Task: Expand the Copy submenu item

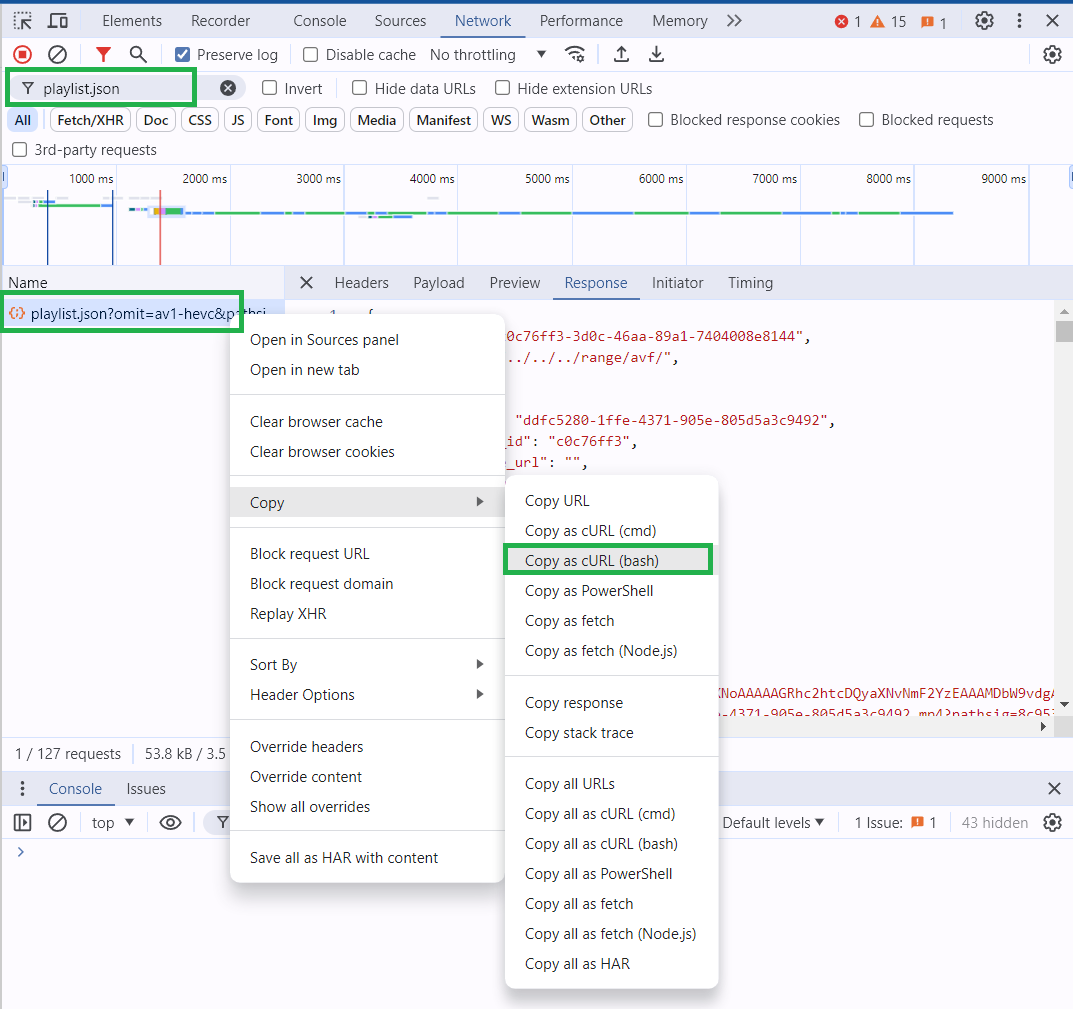Action: [x=367, y=502]
